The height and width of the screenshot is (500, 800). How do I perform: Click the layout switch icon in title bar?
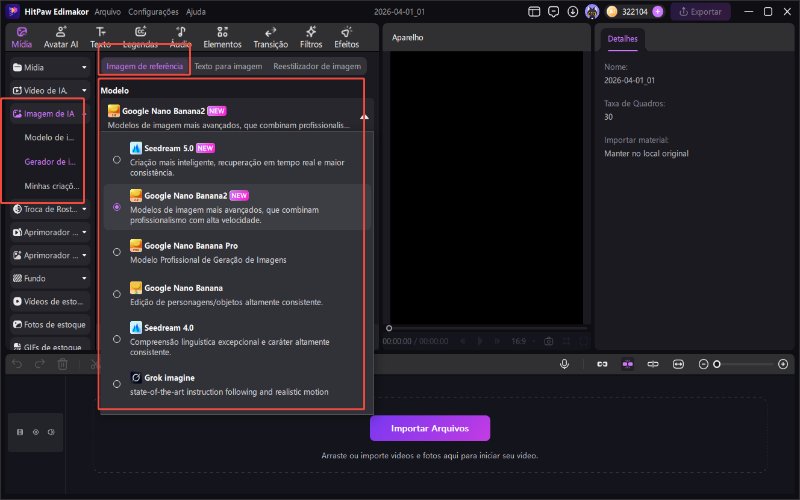click(534, 12)
